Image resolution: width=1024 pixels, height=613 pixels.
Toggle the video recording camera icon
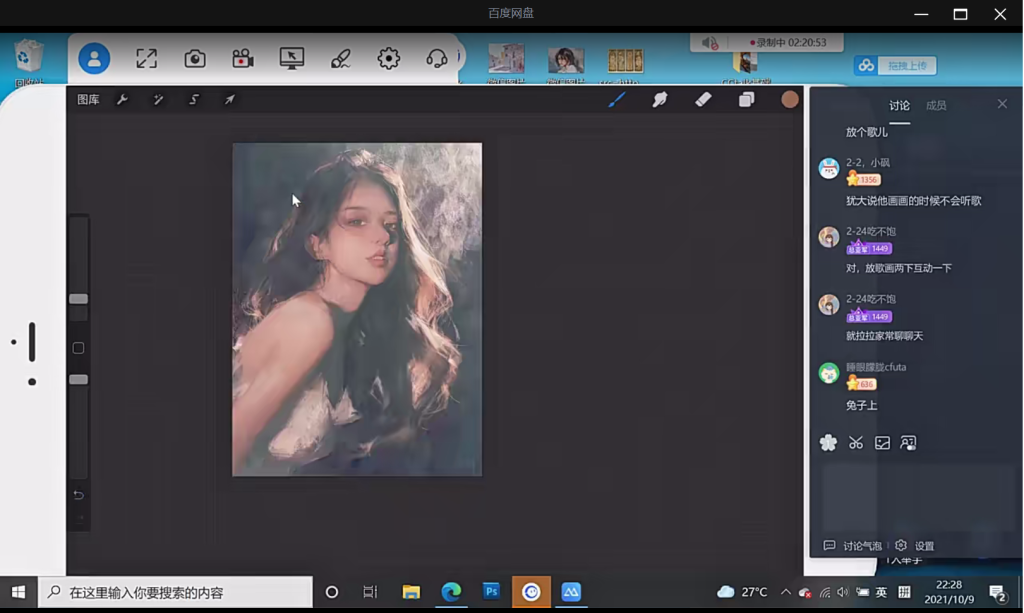[x=243, y=59]
